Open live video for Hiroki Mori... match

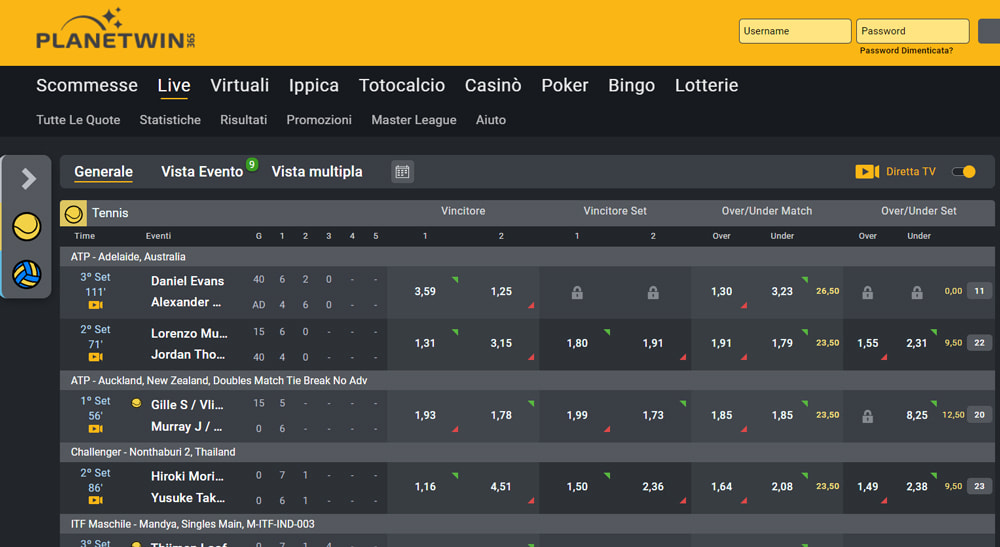coord(95,500)
